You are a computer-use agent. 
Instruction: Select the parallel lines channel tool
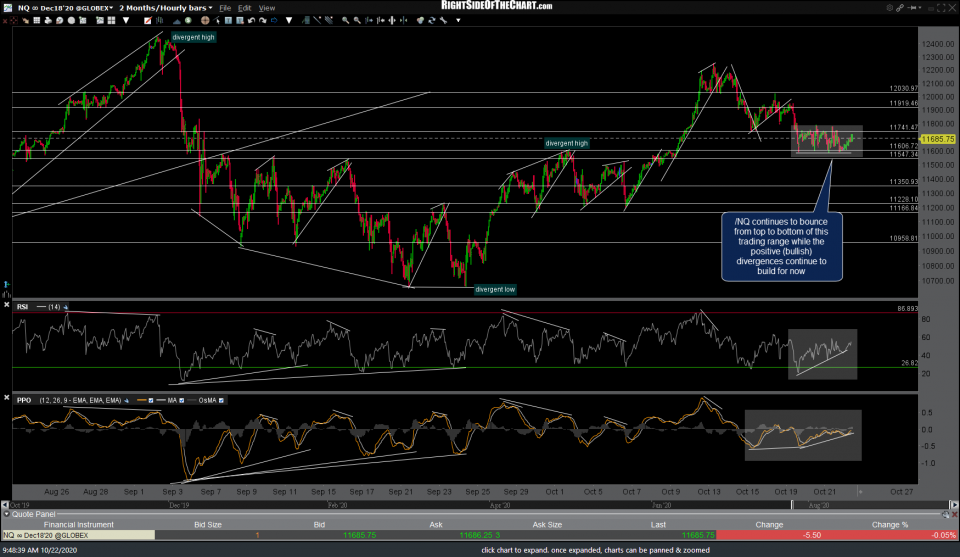tap(329, 20)
